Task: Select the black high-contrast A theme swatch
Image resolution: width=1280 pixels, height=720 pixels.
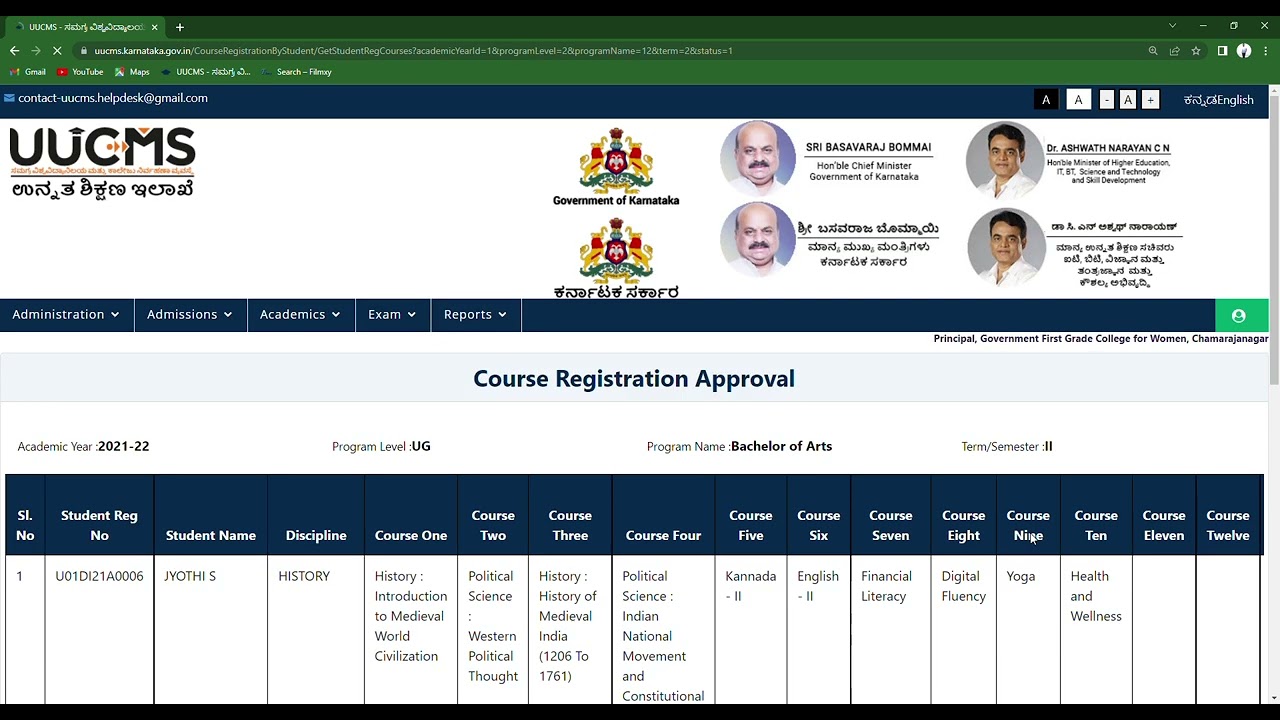Action: pyautogui.click(x=1046, y=100)
